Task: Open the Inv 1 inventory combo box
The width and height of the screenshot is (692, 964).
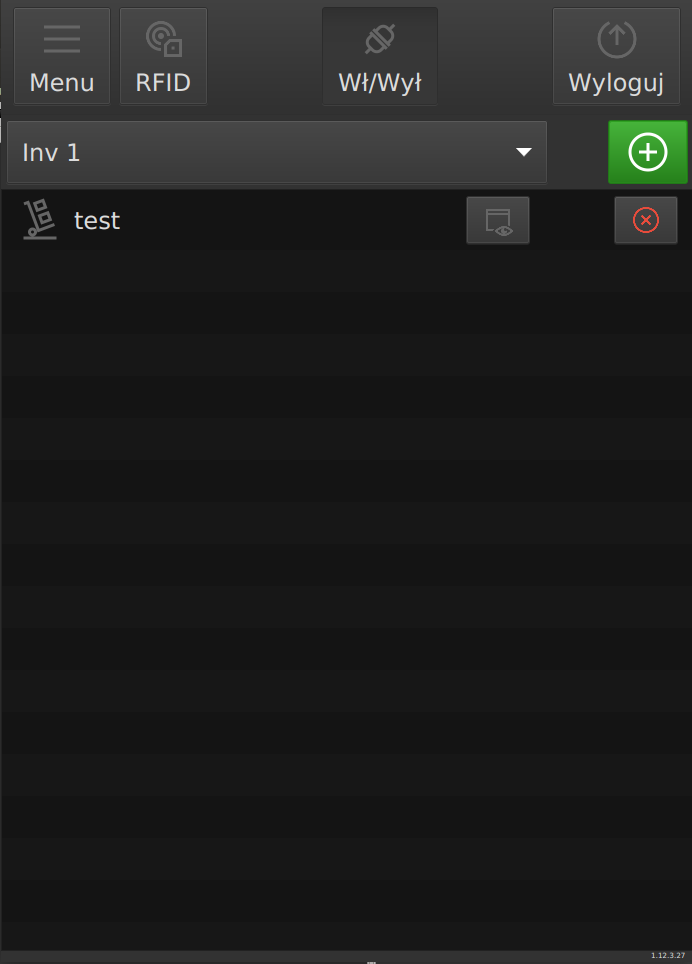Action: click(x=277, y=153)
